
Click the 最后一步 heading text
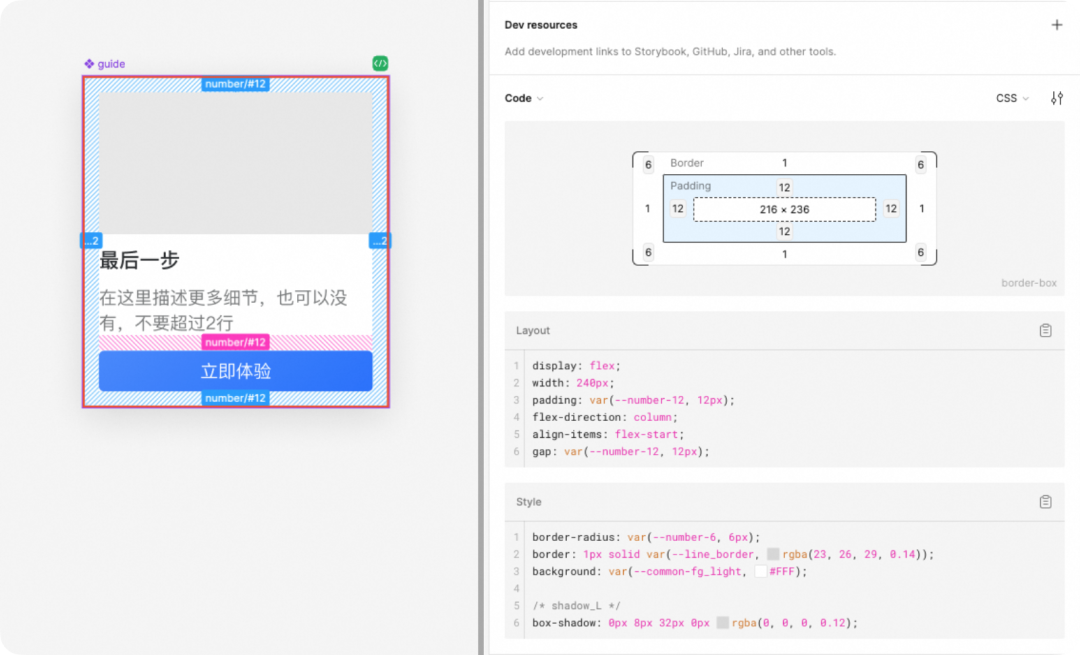tap(140, 260)
